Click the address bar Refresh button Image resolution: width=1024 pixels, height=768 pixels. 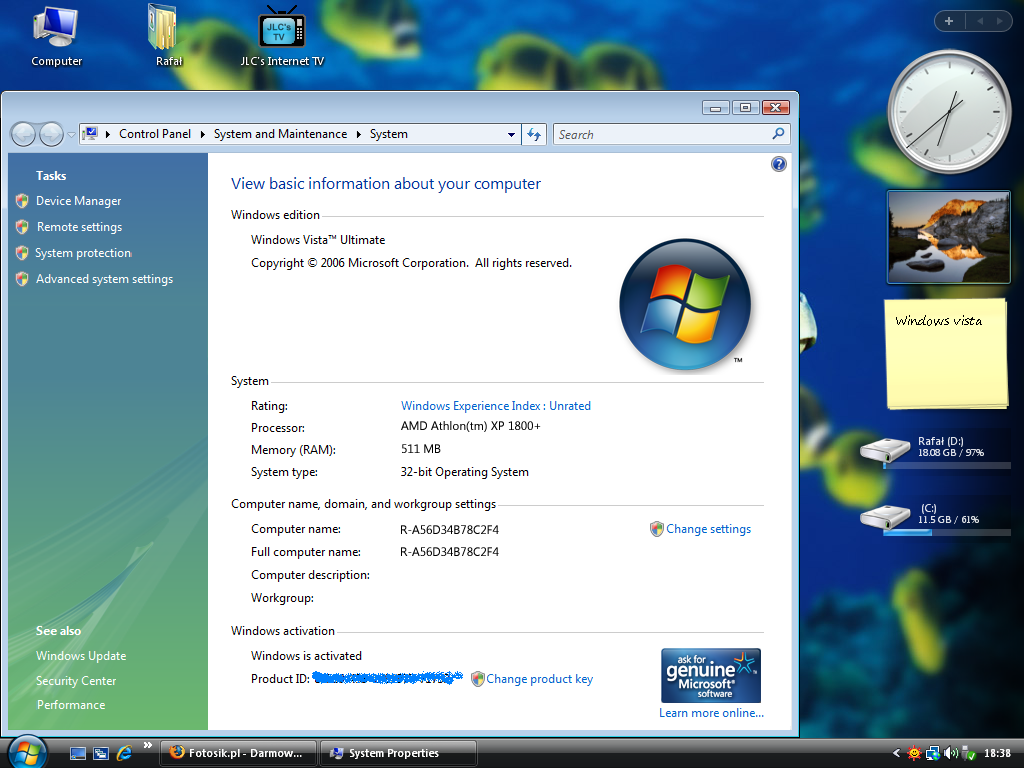534,135
